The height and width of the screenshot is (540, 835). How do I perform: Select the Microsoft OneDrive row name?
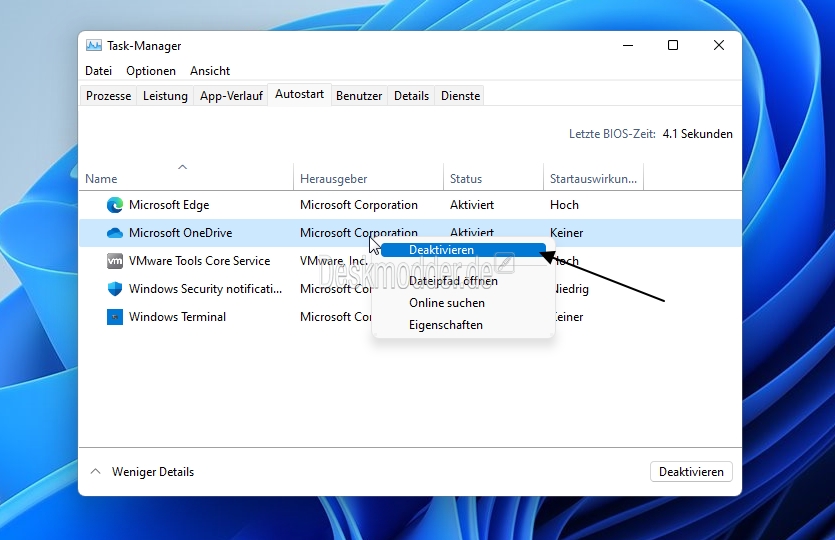click(181, 233)
